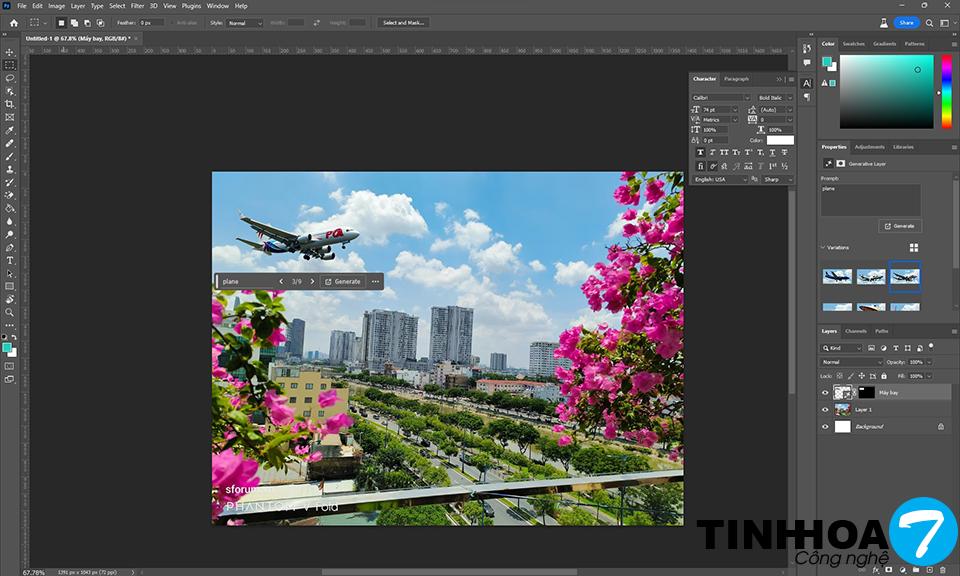Click the Faux Bold character style icon
The image size is (960, 576).
[700, 152]
